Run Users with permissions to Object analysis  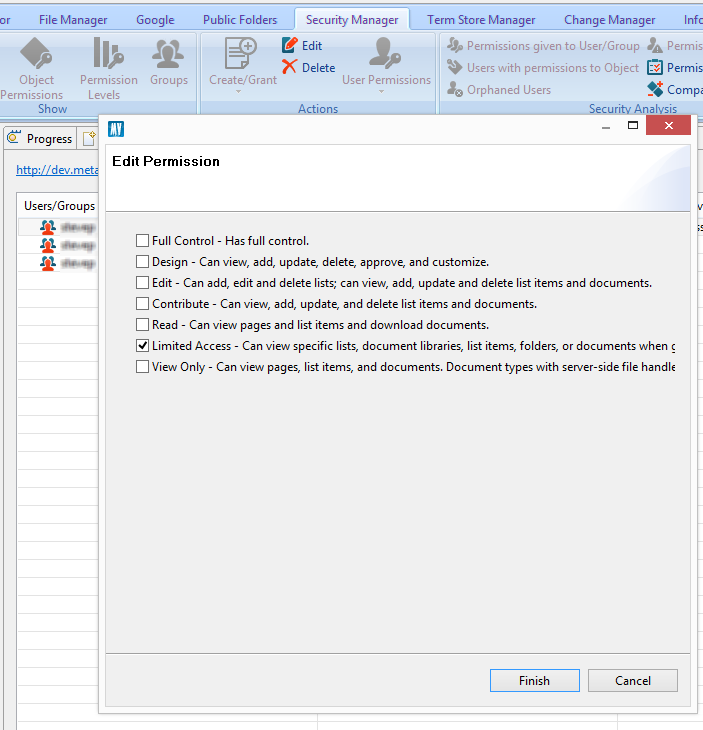[543, 68]
